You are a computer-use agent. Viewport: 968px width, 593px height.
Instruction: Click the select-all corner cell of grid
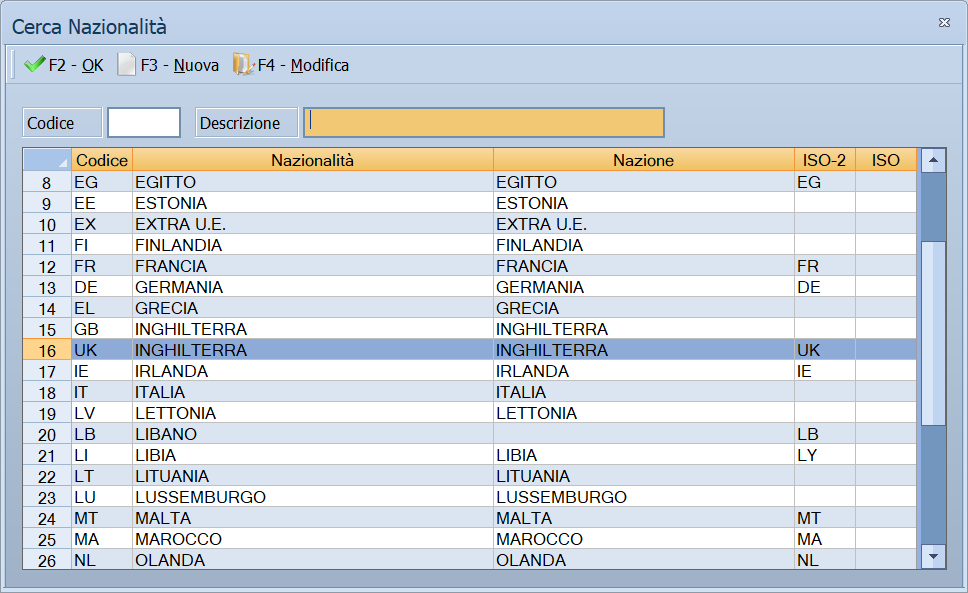click(x=47, y=160)
